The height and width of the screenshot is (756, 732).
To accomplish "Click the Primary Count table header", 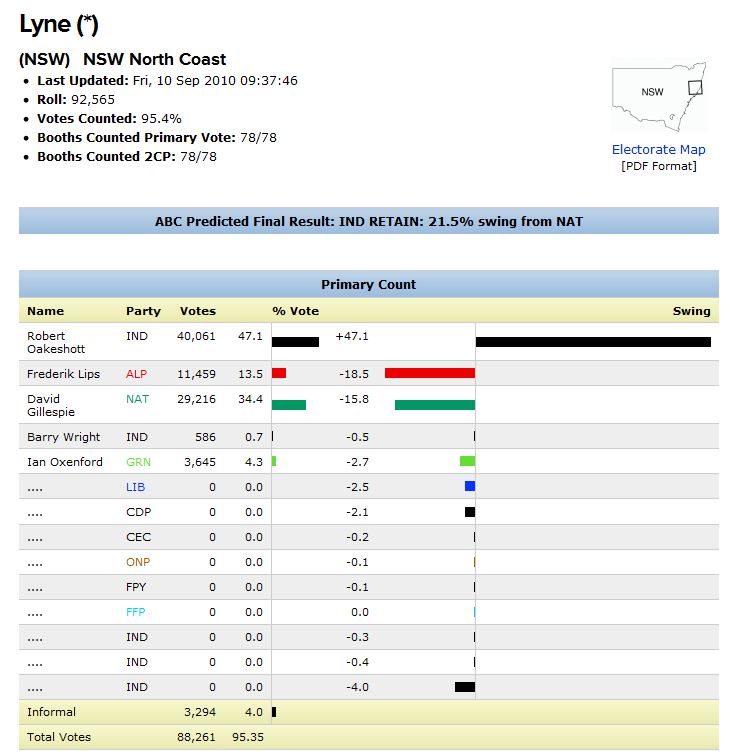I will click(368, 284).
